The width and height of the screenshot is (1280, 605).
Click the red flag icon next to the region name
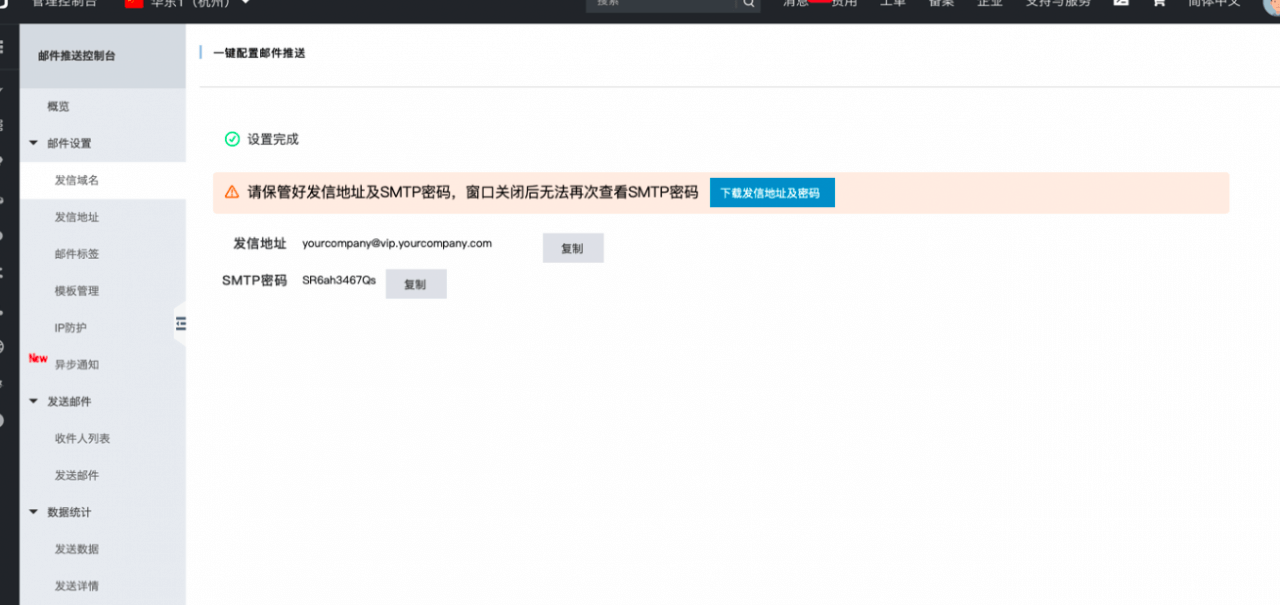133,3
